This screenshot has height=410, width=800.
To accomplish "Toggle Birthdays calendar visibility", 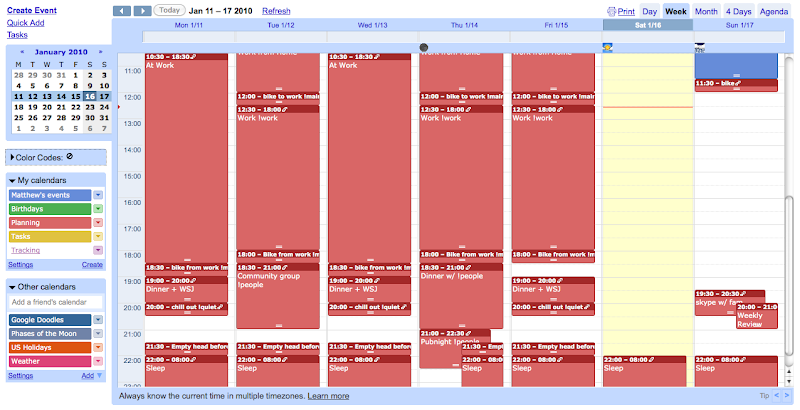I will pyautogui.click(x=50, y=209).
